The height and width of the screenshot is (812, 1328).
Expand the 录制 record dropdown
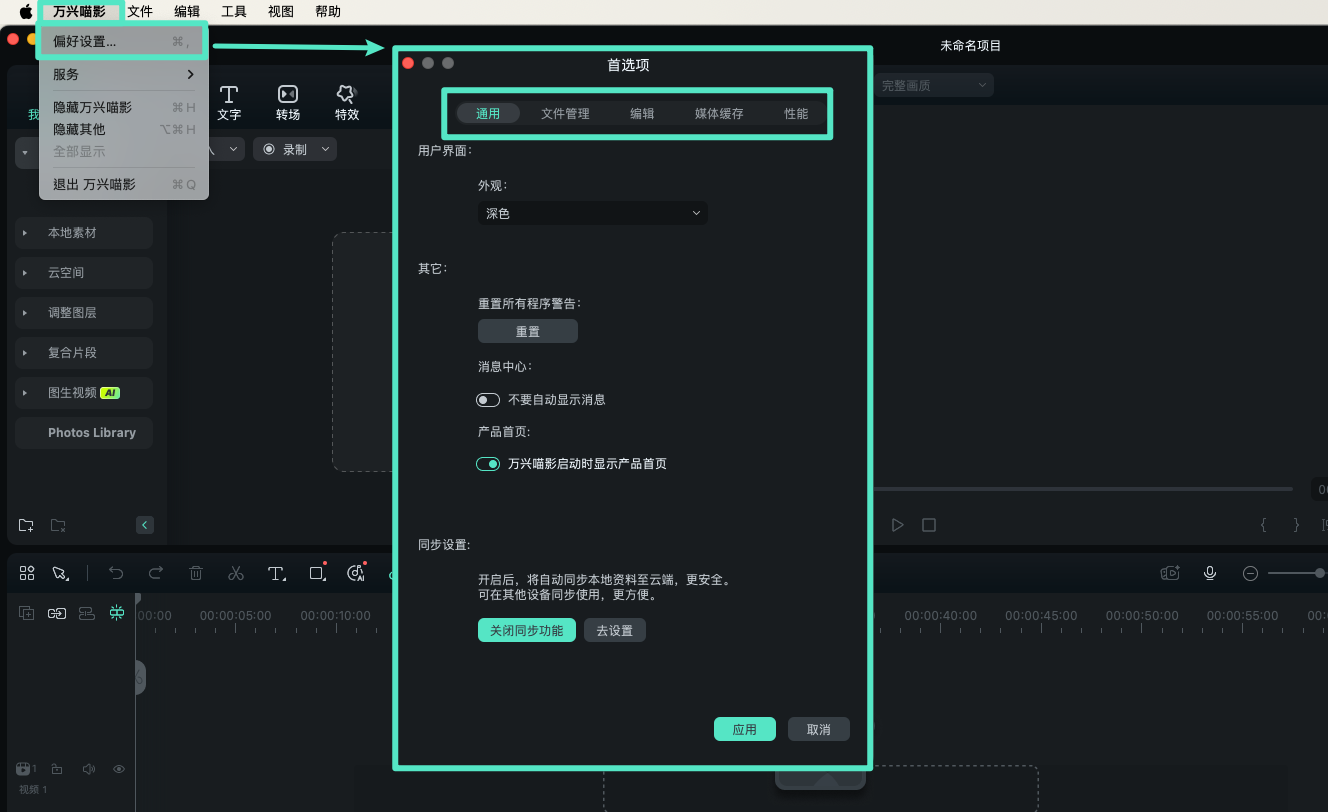pos(323,148)
